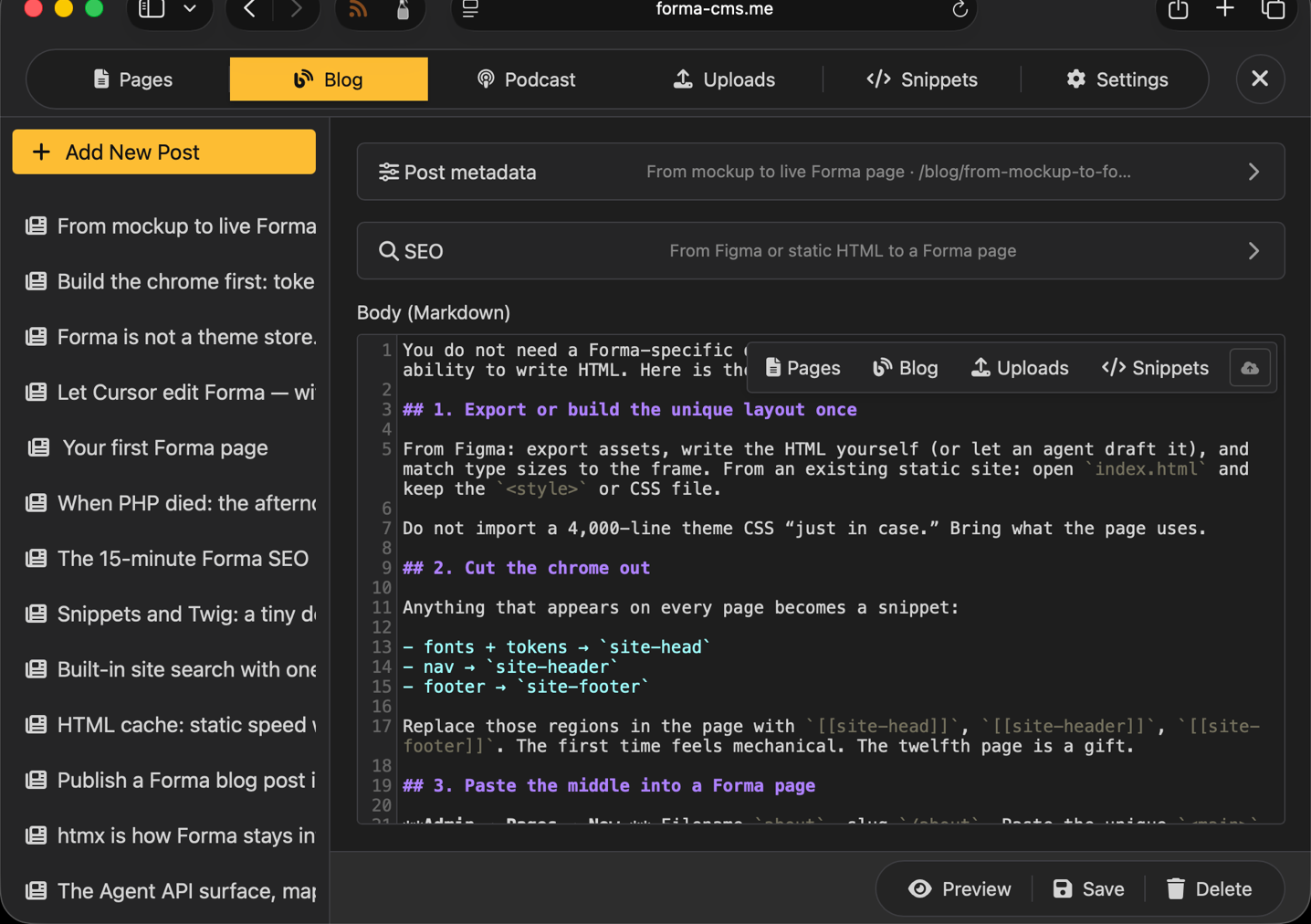
Task: Click the Preview button
Action: (x=960, y=889)
